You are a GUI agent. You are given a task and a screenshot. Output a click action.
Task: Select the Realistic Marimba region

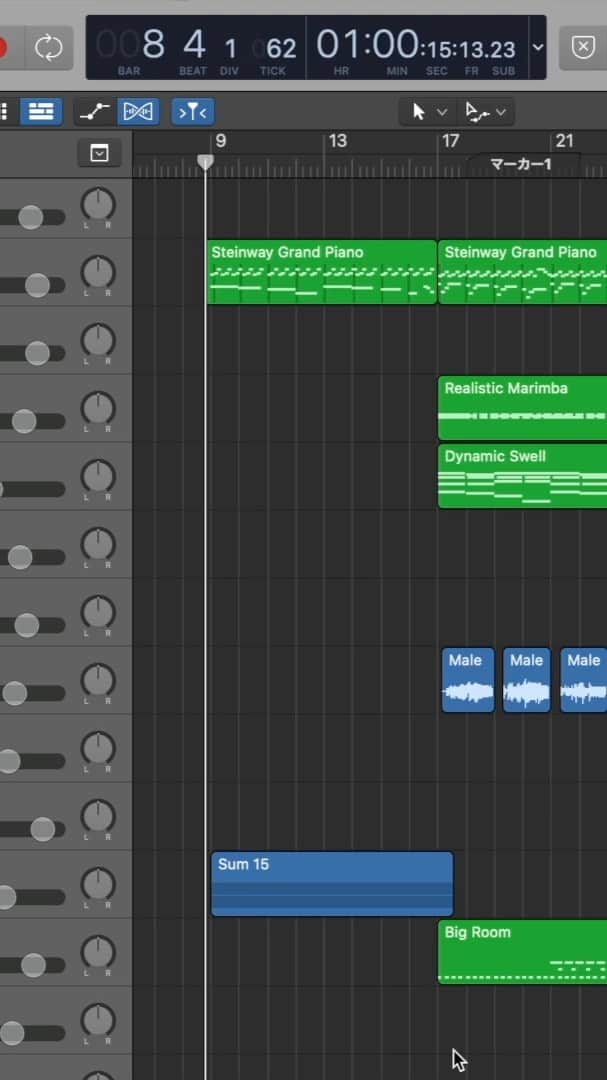pos(523,408)
